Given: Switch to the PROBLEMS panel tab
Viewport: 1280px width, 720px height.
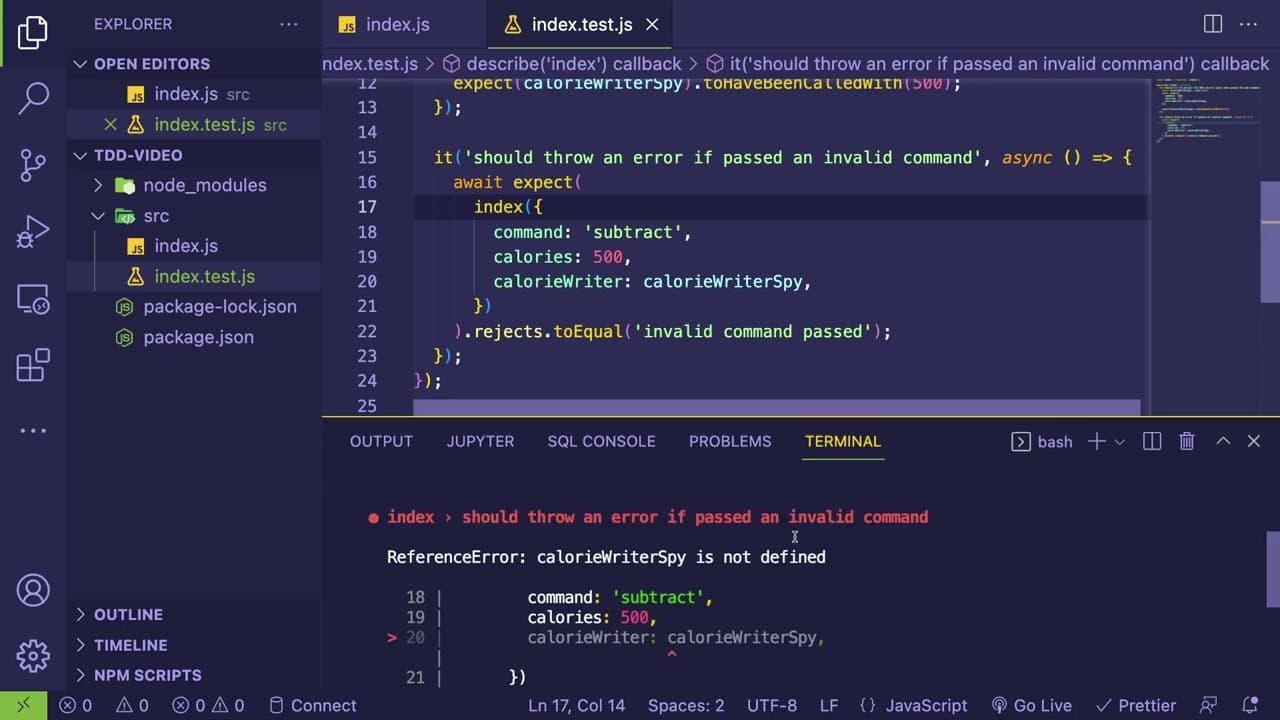Looking at the screenshot, I should pos(730,441).
